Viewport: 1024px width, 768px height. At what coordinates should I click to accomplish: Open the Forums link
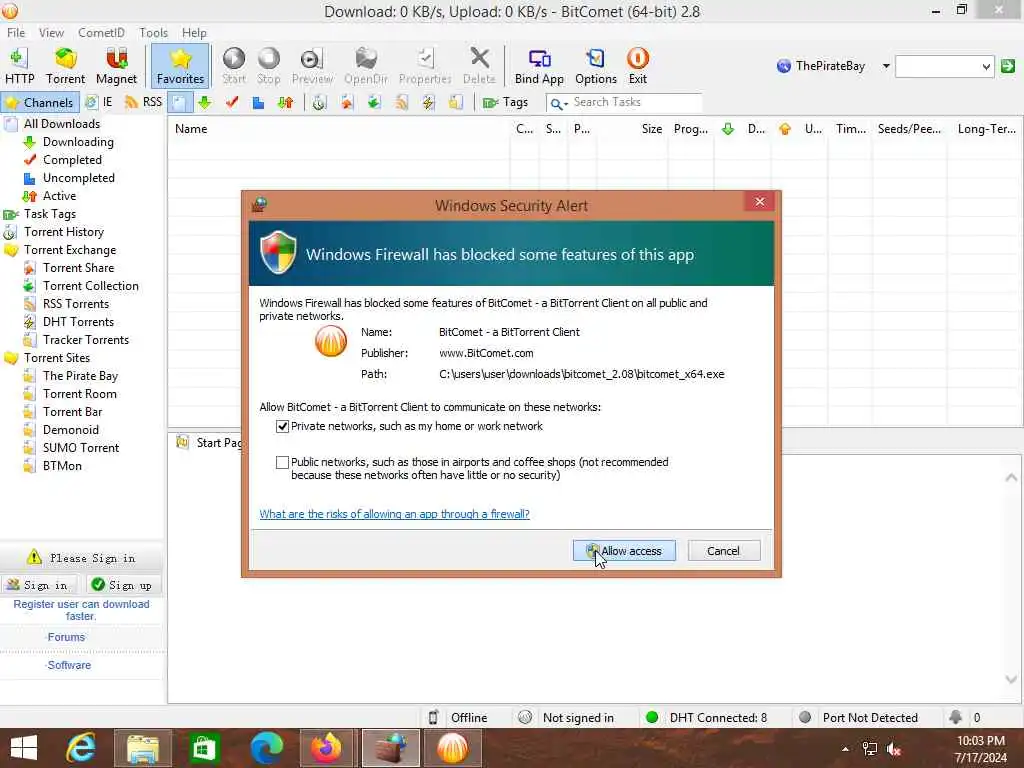click(66, 637)
